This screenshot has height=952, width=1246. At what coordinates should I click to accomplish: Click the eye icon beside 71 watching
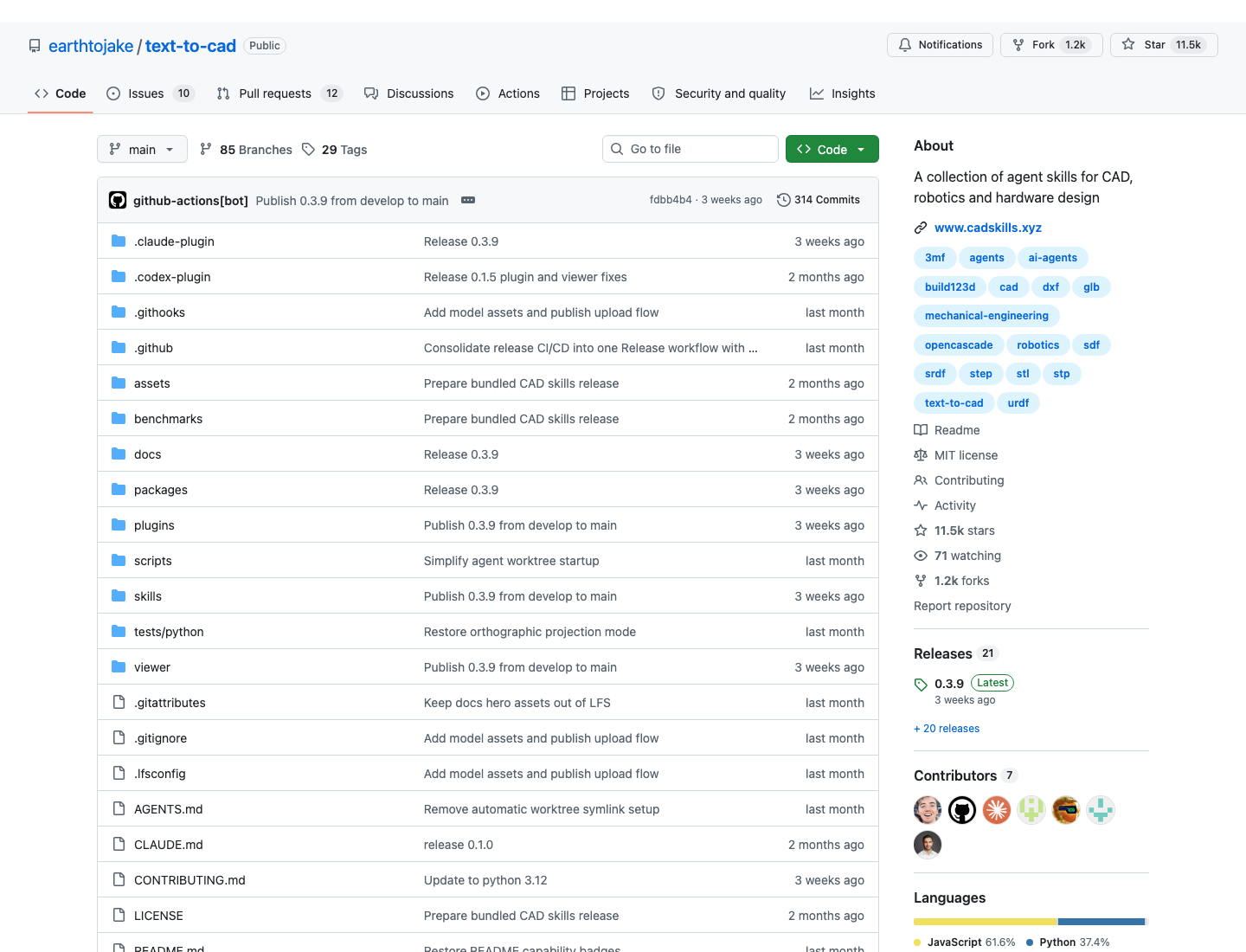tap(921, 556)
